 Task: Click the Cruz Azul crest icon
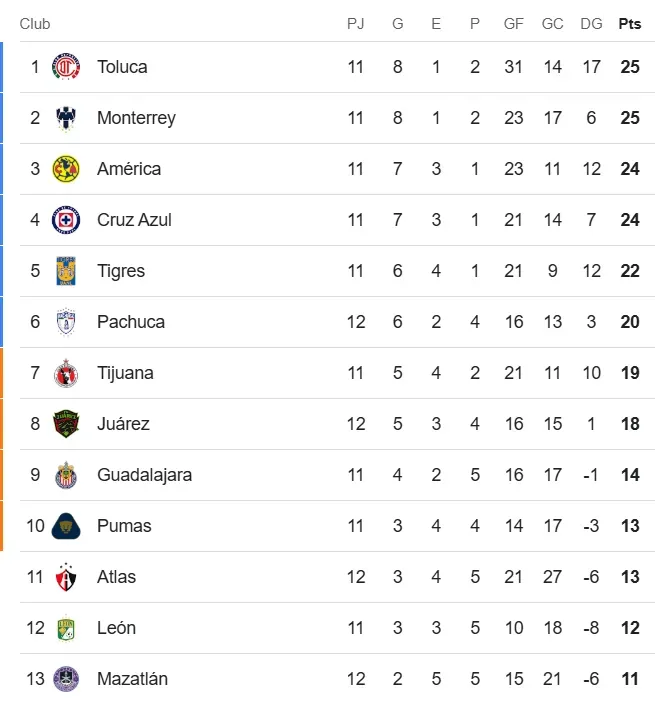tap(66, 220)
